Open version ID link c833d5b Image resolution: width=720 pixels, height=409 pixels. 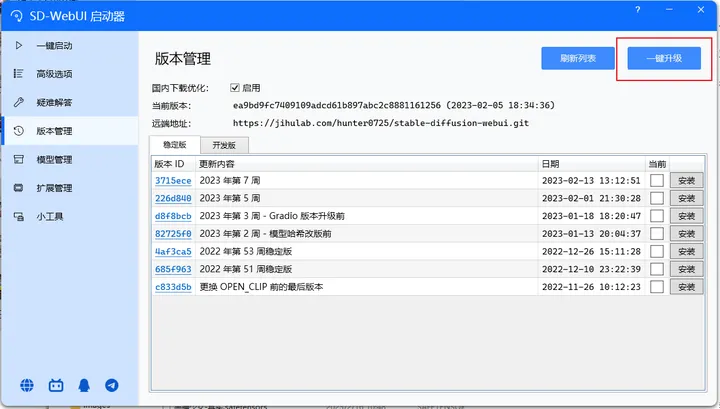click(173, 287)
